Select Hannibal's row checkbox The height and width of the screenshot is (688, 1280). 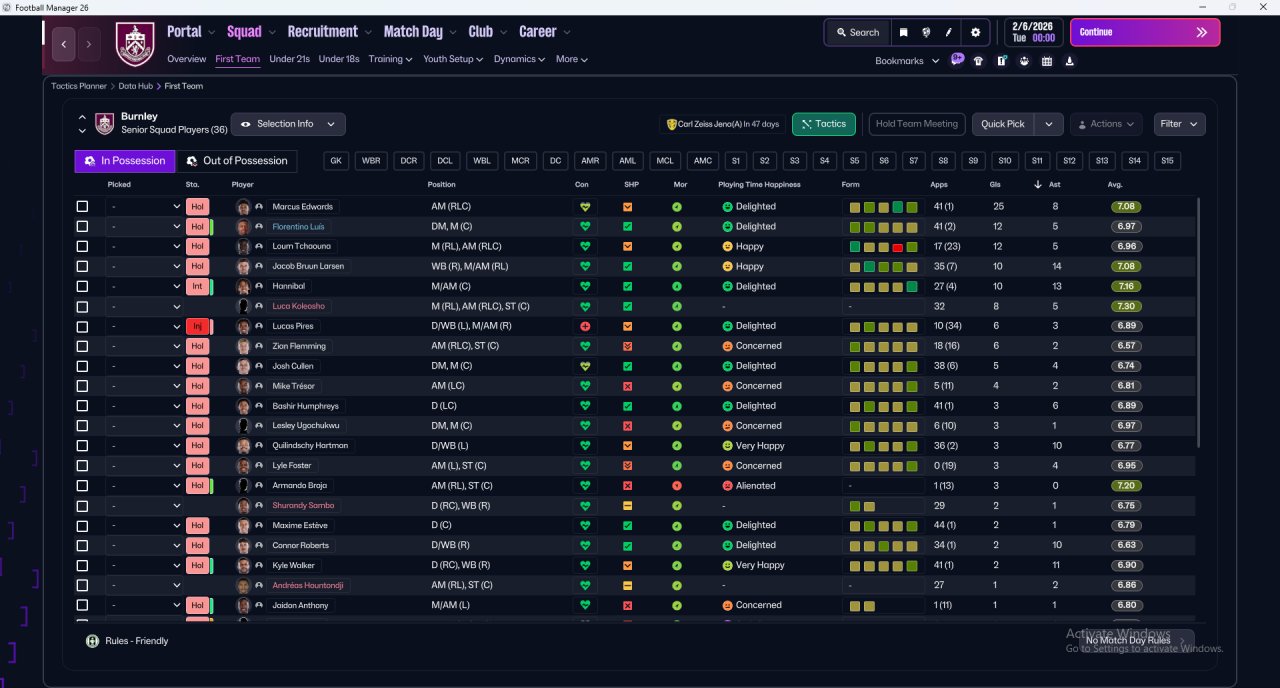pyautogui.click(x=82, y=287)
